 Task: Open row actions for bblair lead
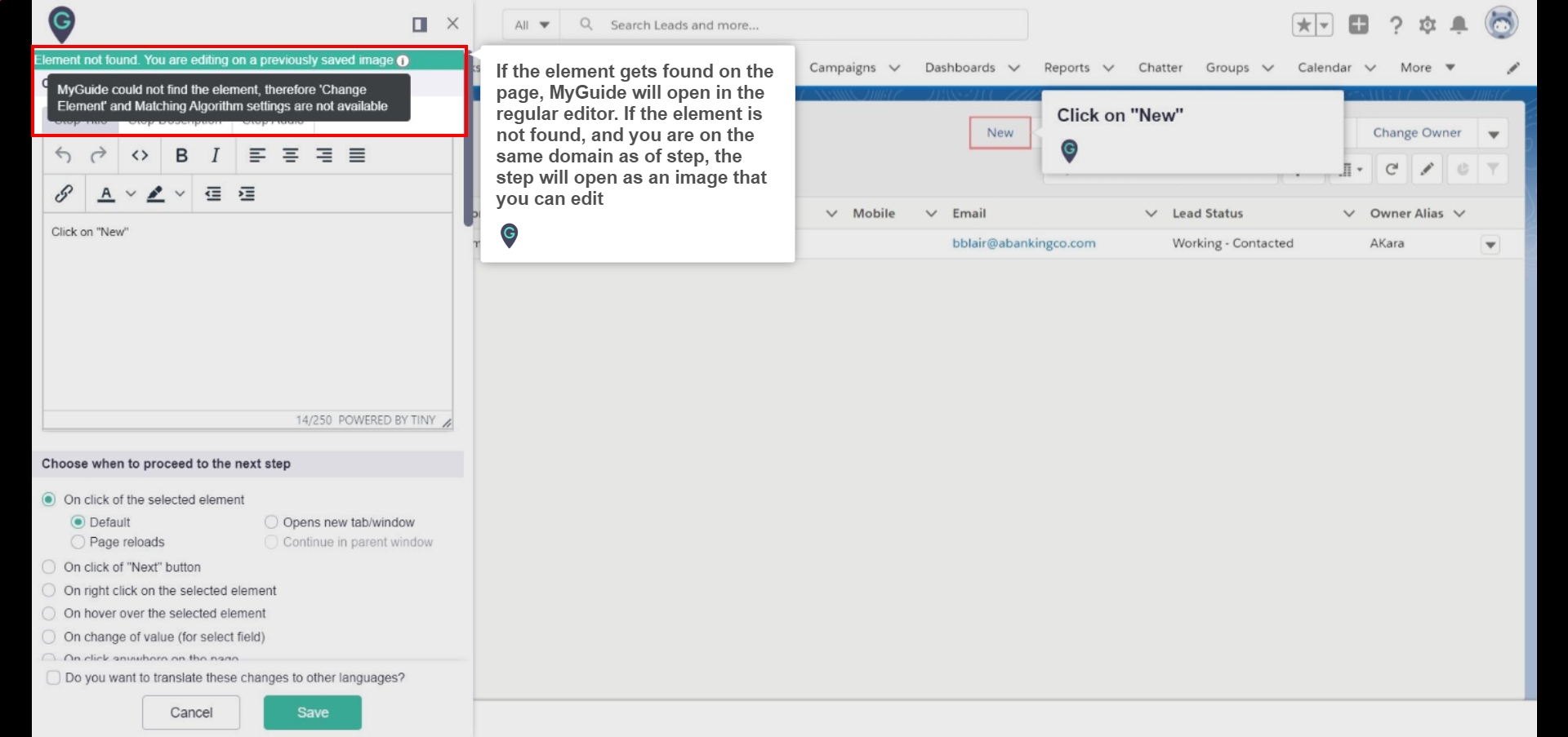click(x=1490, y=245)
